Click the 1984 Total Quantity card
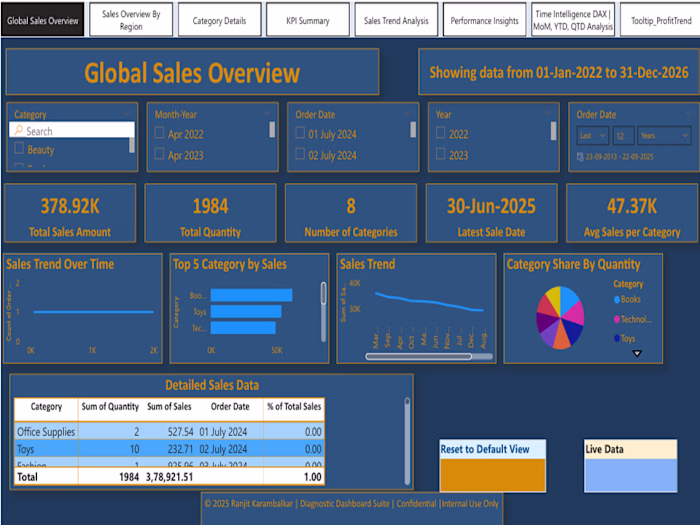The height and width of the screenshot is (525, 700). (210, 213)
